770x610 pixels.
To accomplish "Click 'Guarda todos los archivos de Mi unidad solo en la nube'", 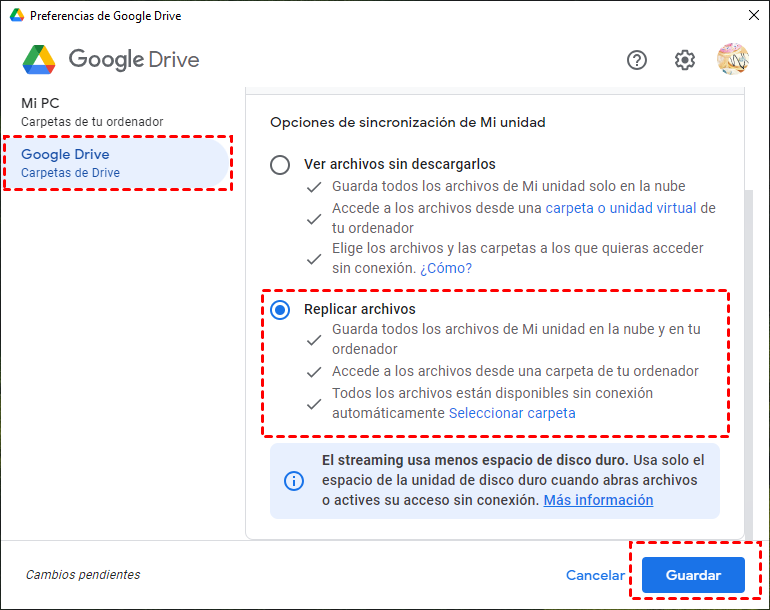I will (x=508, y=186).
